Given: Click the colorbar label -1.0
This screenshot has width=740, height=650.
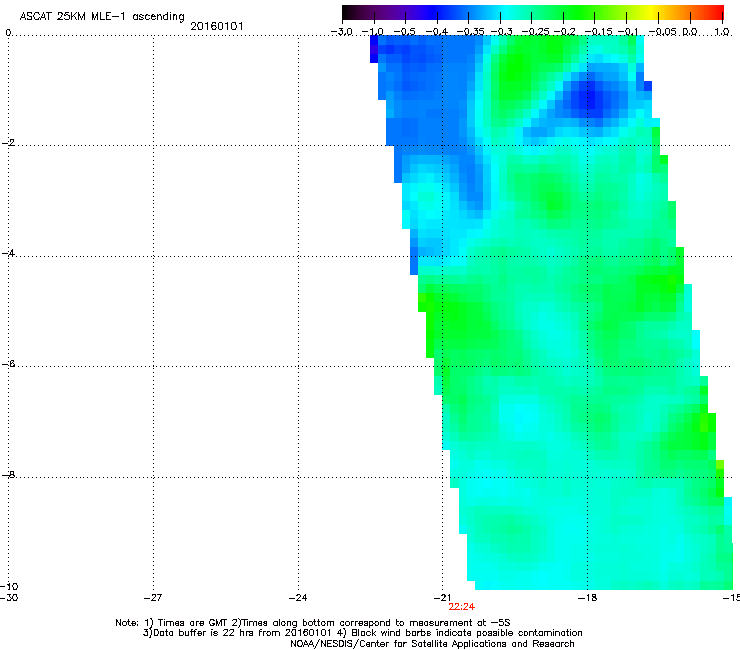Looking at the screenshot, I should click(372, 32).
